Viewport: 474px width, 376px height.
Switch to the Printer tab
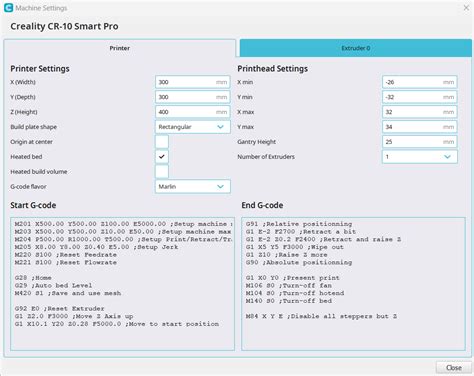(x=120, y=48)
